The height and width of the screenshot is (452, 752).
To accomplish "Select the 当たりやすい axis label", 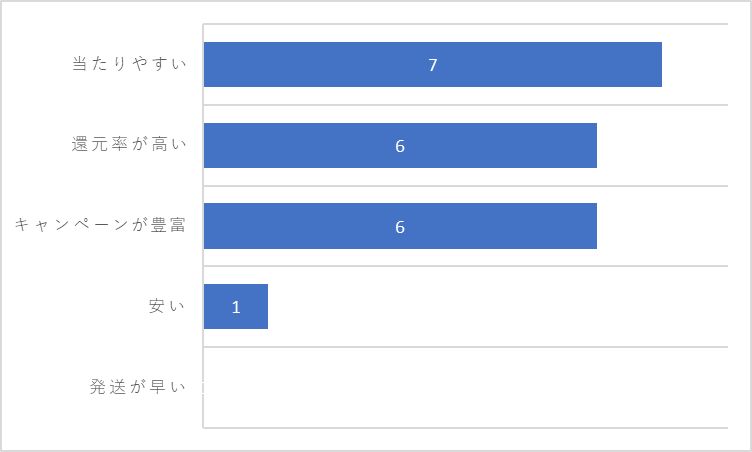I will click(129, 64).
